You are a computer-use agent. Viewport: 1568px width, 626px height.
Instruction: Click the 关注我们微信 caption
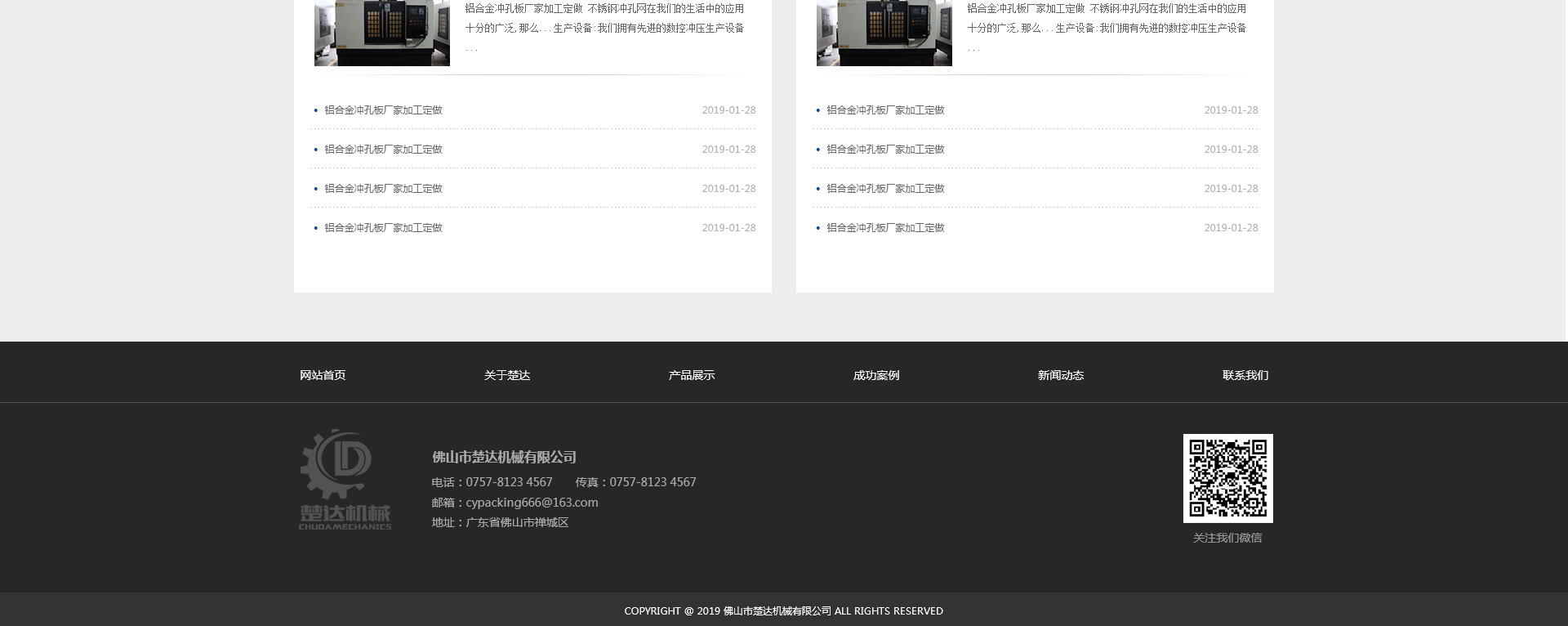[x=1227, y=538]
